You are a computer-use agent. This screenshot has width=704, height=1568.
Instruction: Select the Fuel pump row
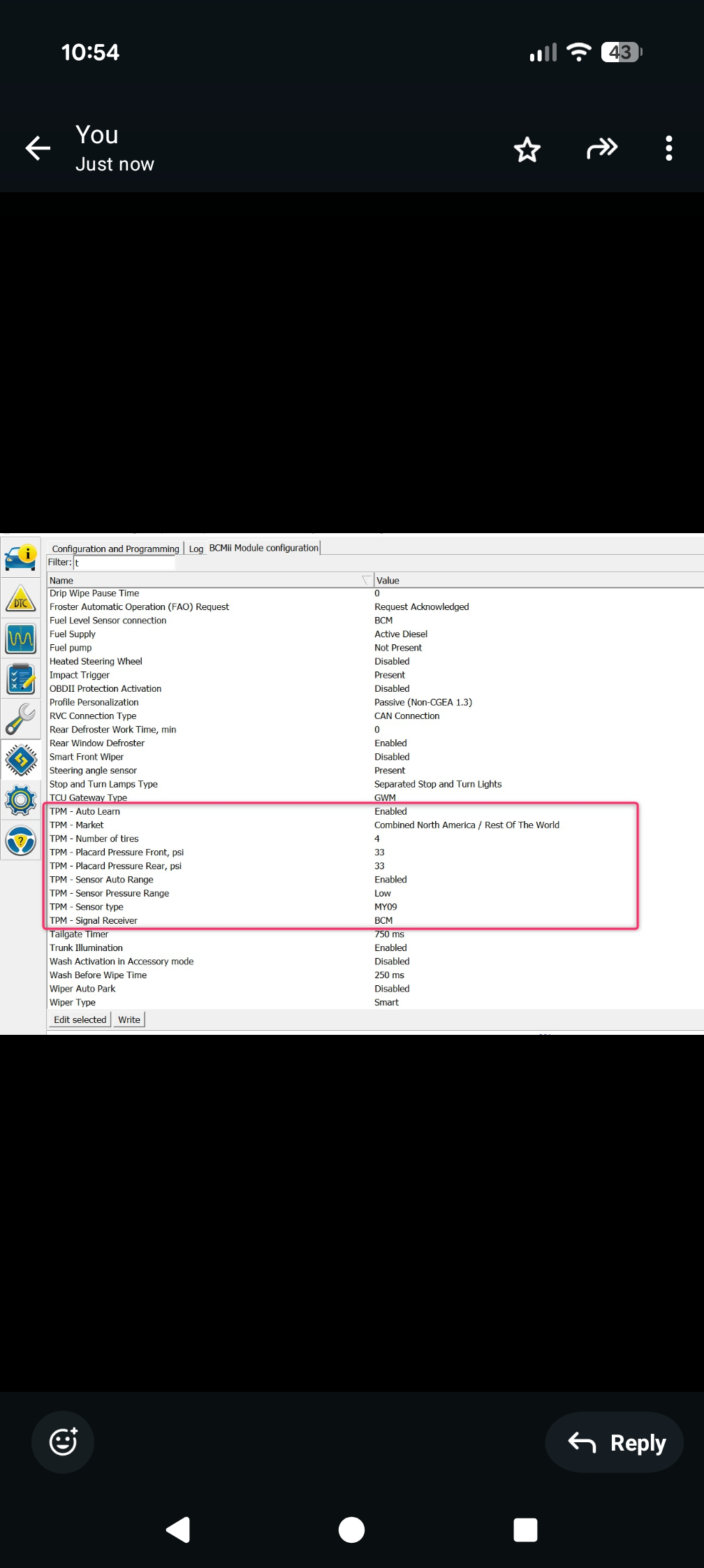[375, 648]
